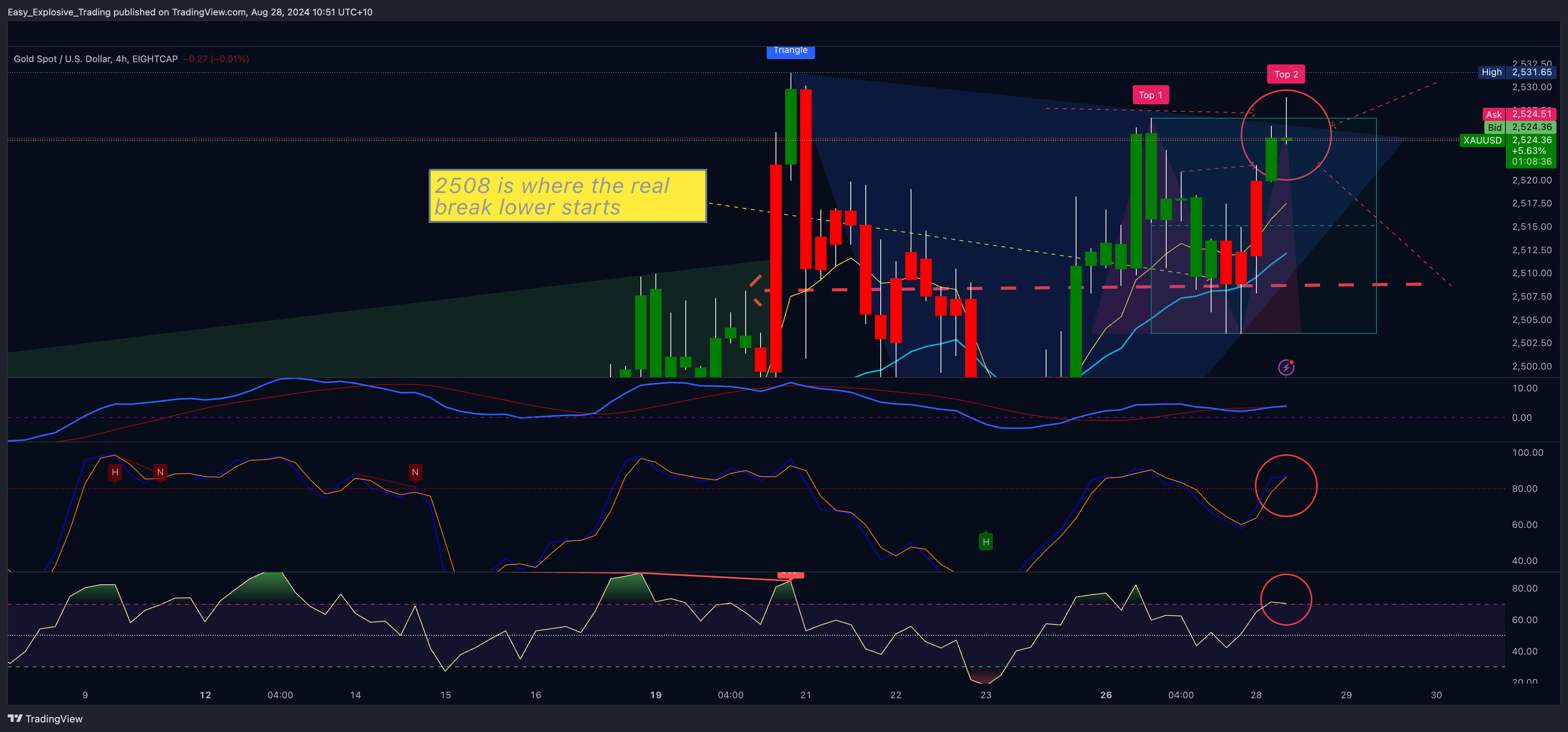Click the 2,510.00 price axis label
The width and height of the screenshot is (1568, 732).
pyautogui.click(x=1532, y=273)
